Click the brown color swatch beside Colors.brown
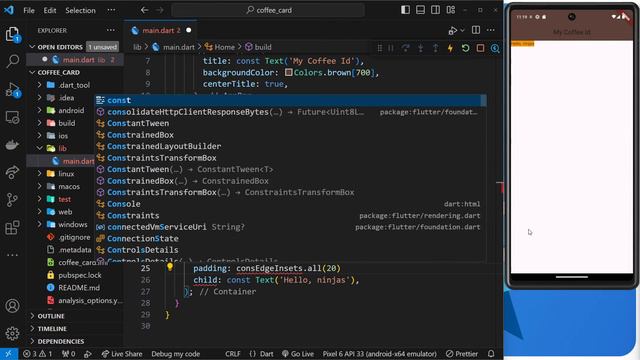The image size is (640, 360). (x=289, y=73)
